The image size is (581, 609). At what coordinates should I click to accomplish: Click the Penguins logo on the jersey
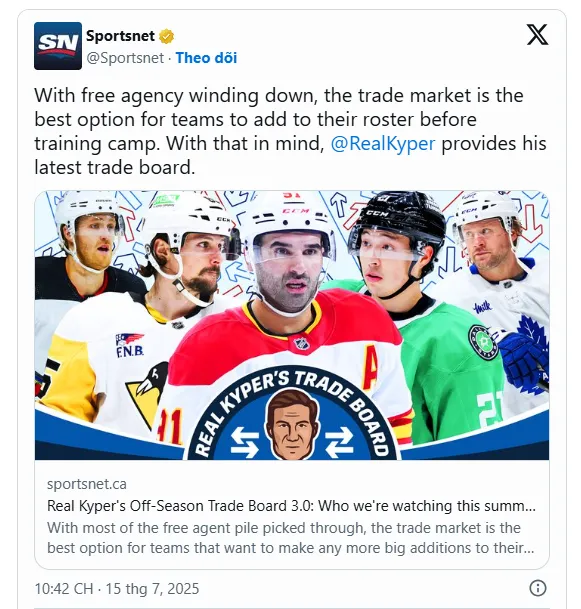[148, 394]
